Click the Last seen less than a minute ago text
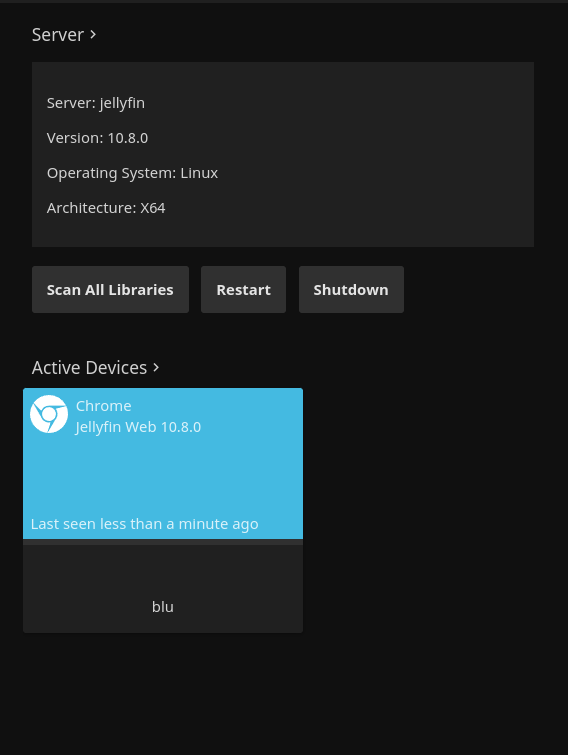The height and width of the screenshot is (755, 568). pos(144,524)
